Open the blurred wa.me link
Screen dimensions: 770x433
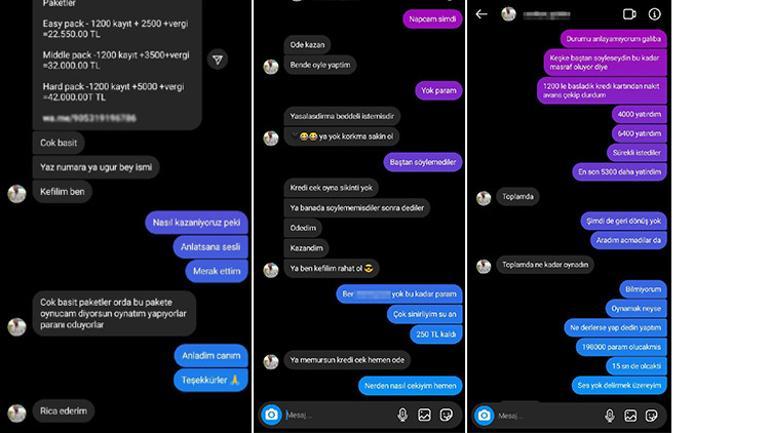coord(89,118)
